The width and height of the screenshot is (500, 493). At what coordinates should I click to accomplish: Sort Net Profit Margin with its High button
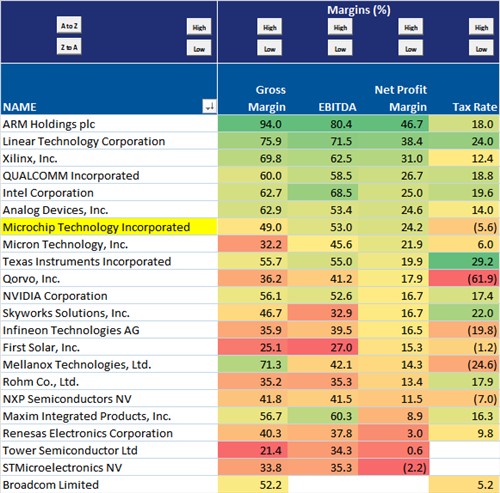tap(411, 27)
